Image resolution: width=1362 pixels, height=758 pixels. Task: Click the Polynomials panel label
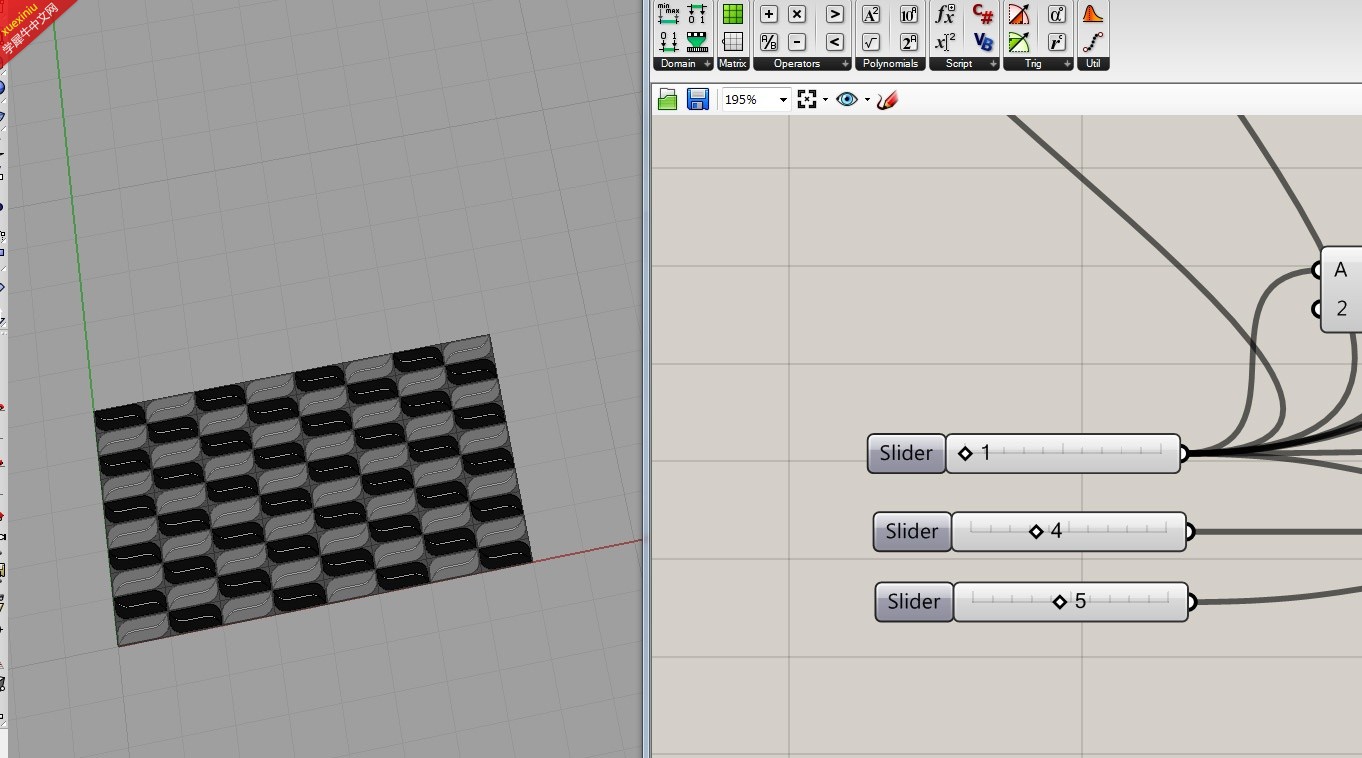(891, 63)
